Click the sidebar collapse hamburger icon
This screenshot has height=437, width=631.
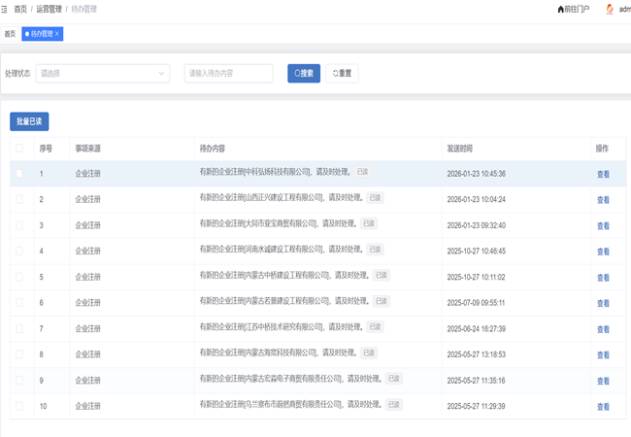click(5, 9)
